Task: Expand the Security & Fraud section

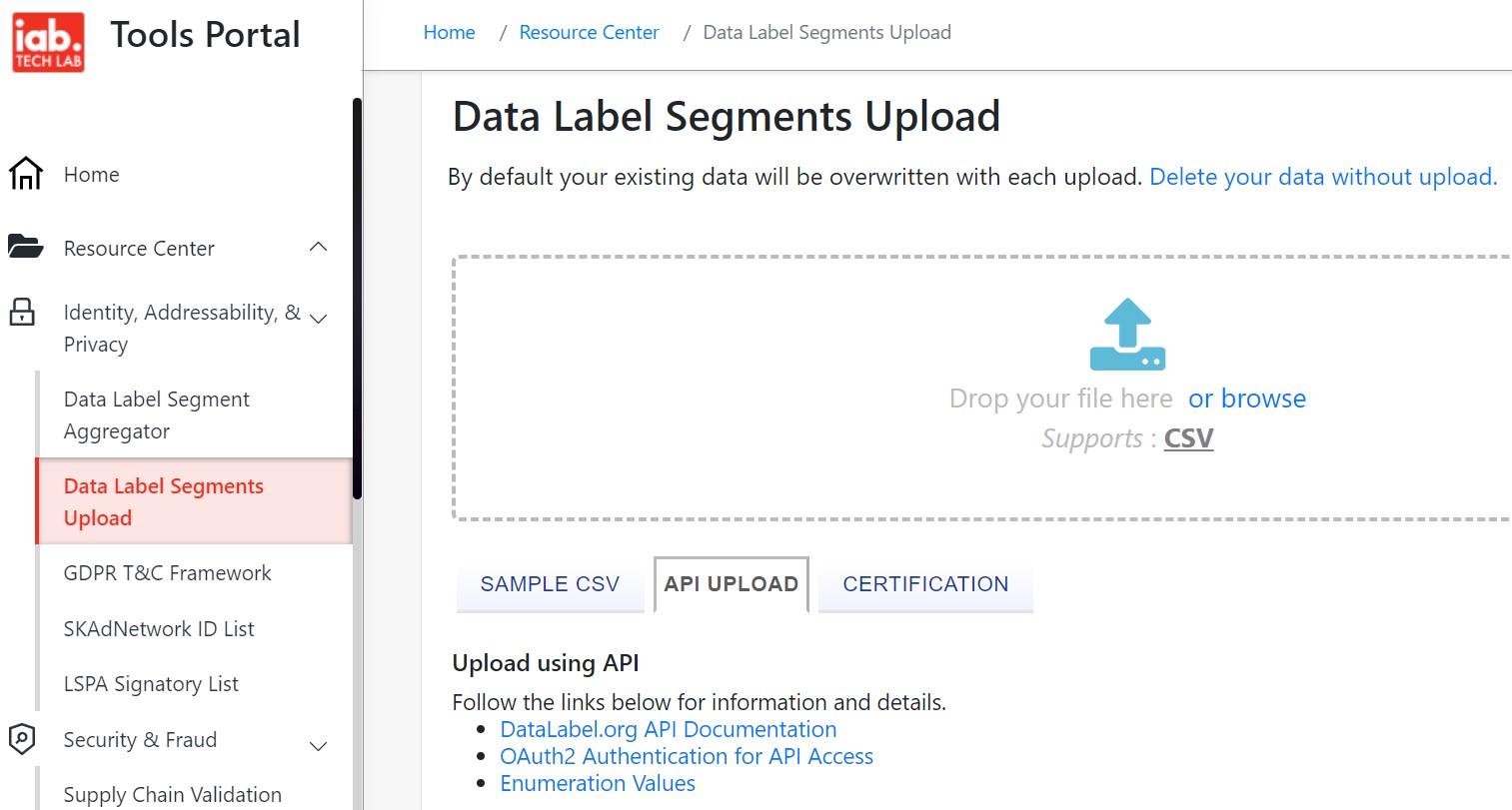Action: (317, 745)
